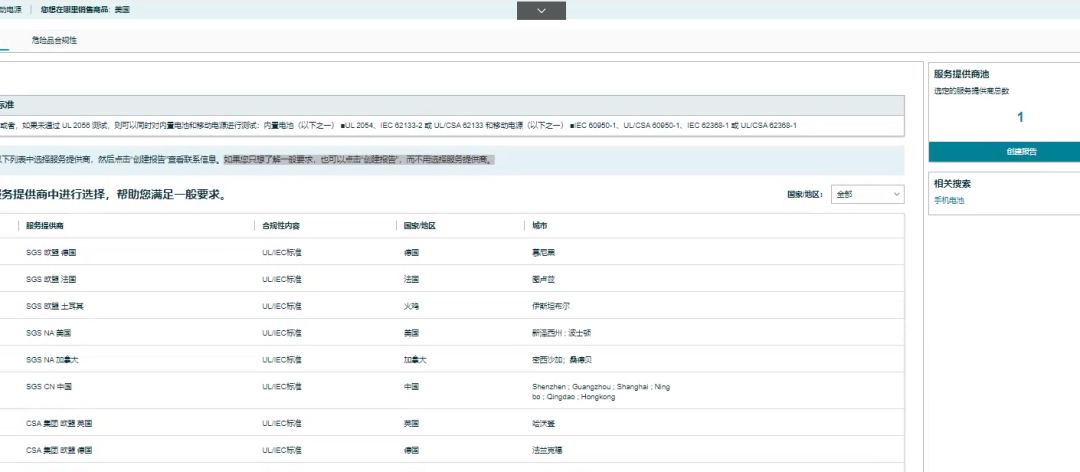The width and height of the screenshot is (1080, 472).
Task: Click the Shenzhen ; Guangzhou cities cell
Action: (x=601, y=391)
